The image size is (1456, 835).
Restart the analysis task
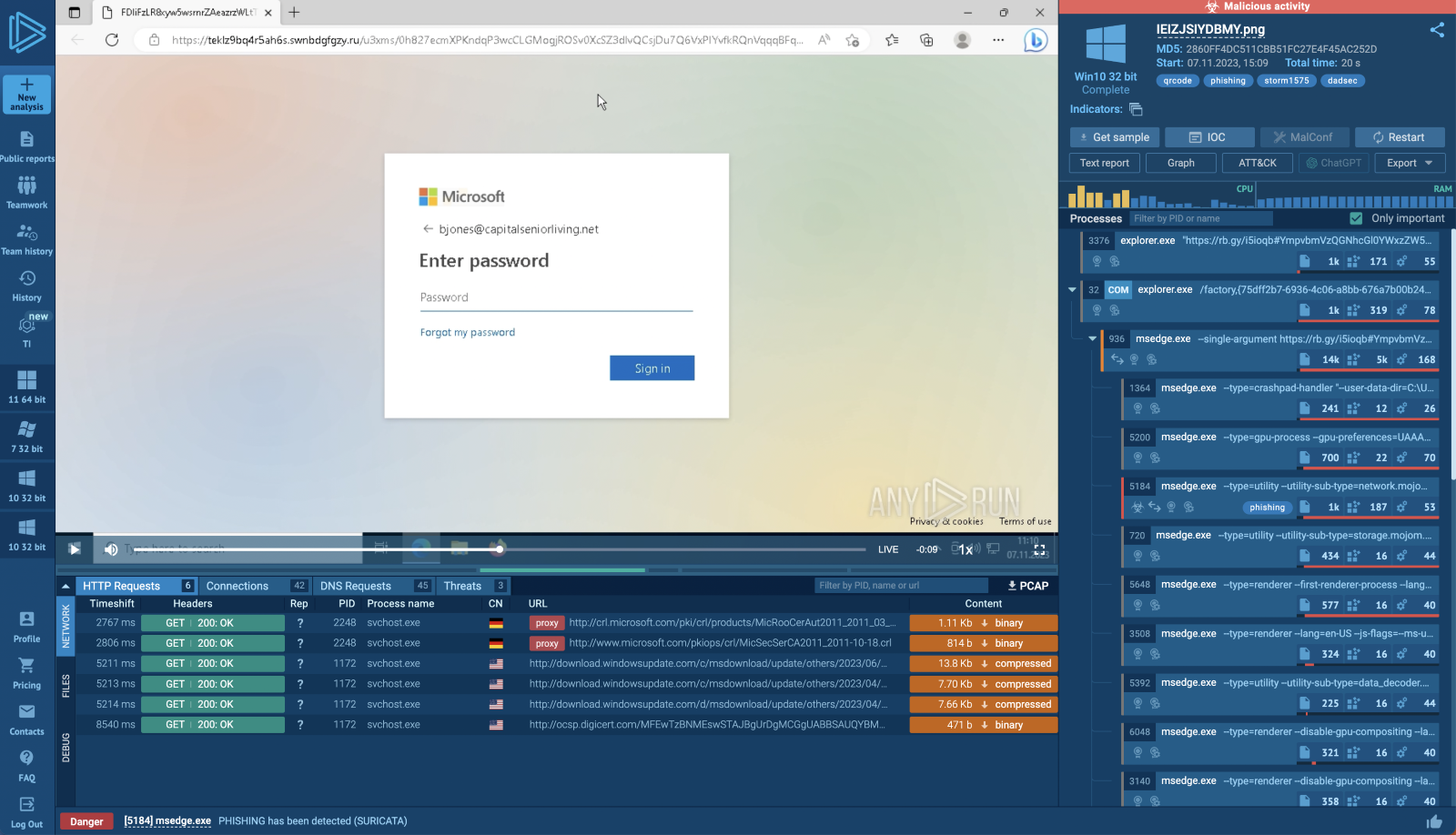(x=1400, y=137)
